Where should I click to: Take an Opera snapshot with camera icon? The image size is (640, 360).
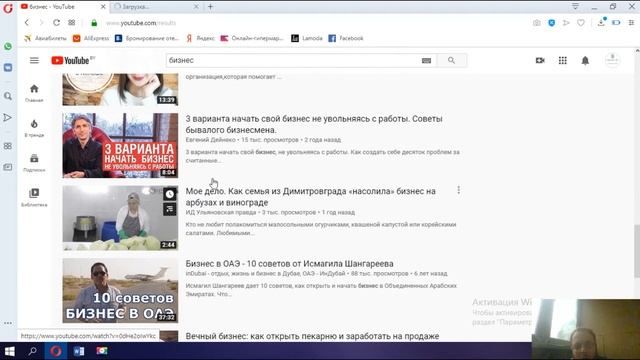point(537,23)
